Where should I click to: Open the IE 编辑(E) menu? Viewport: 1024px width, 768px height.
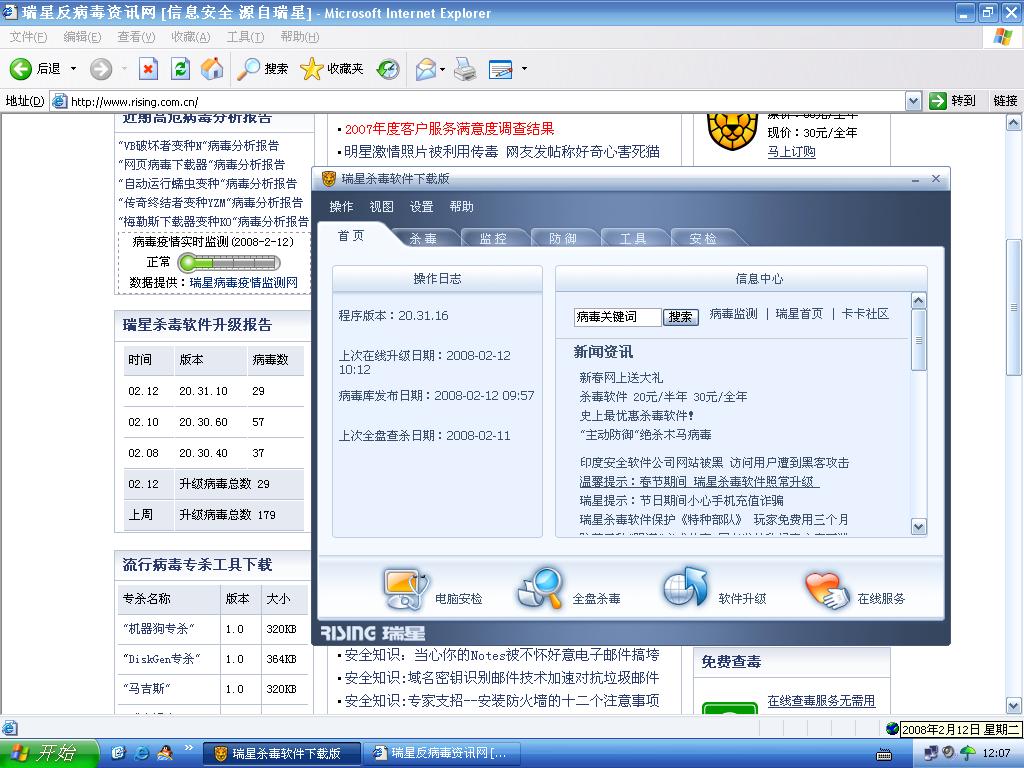click(82, 37)
